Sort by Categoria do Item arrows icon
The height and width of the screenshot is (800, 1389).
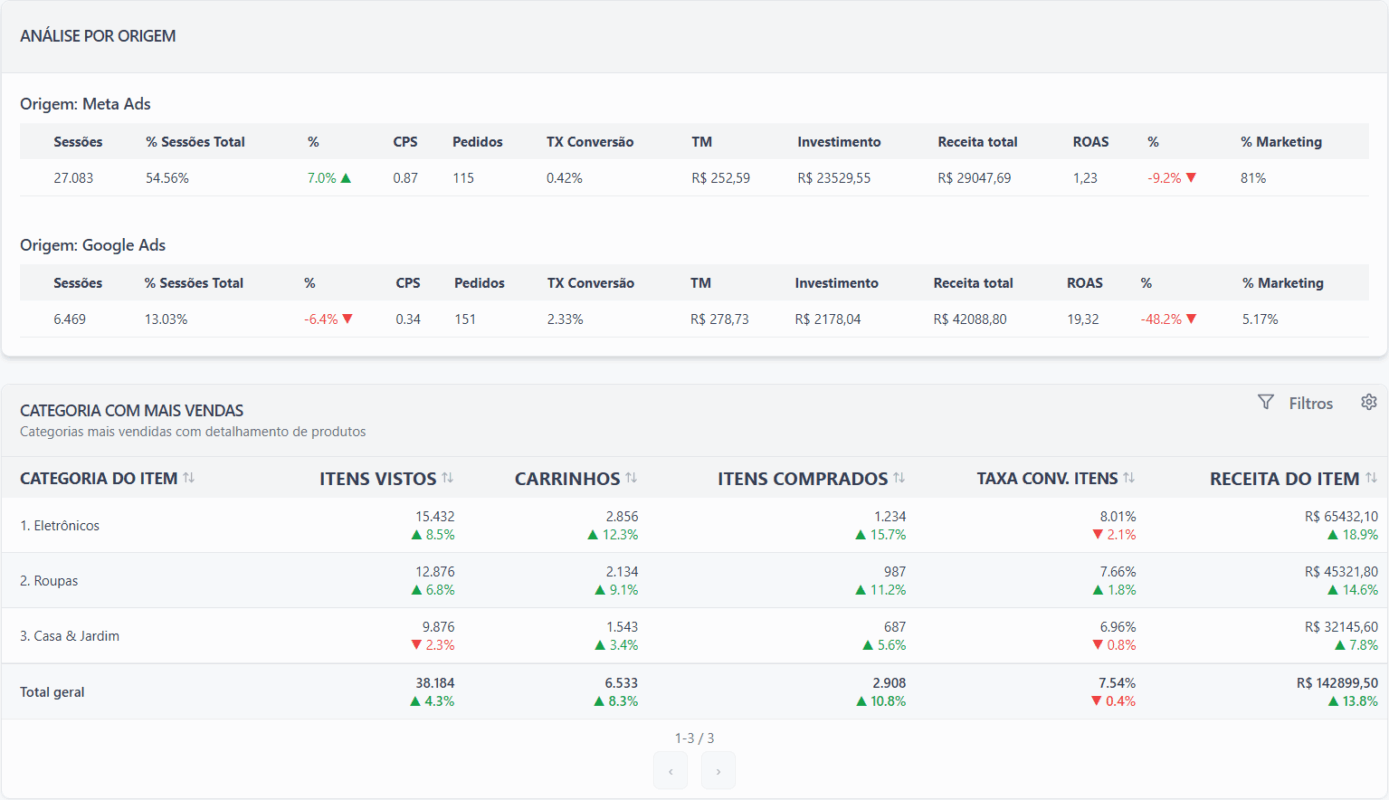pyautogui.click(x=188, y=478)
